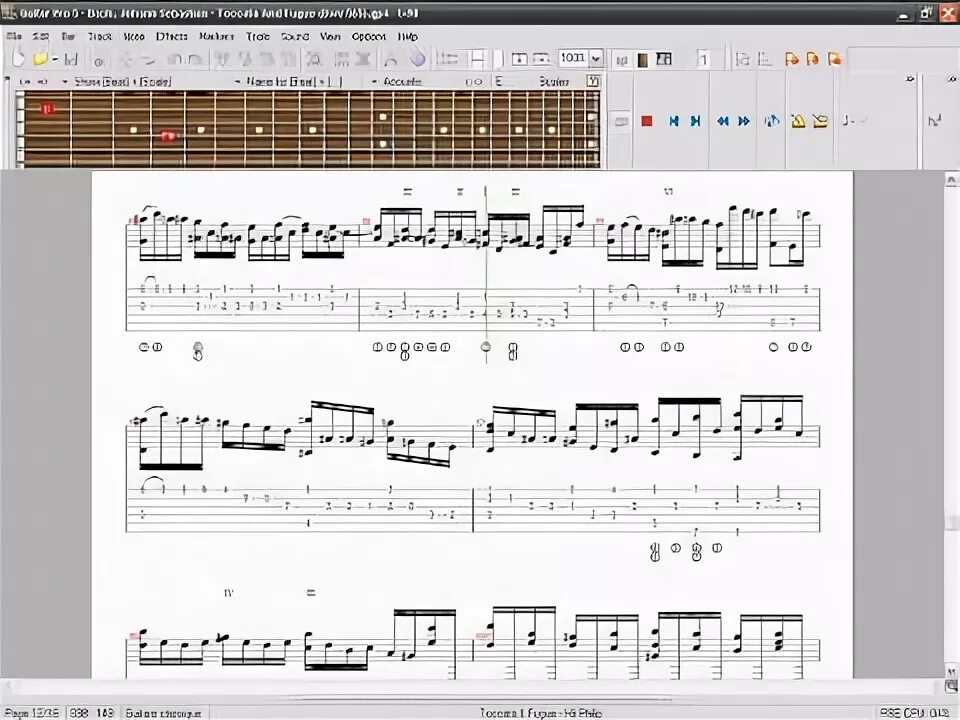This screenshot has height=720, width=960.
Task: Click the Page 12/35 status bar entry
Action: tap(32, 713)
